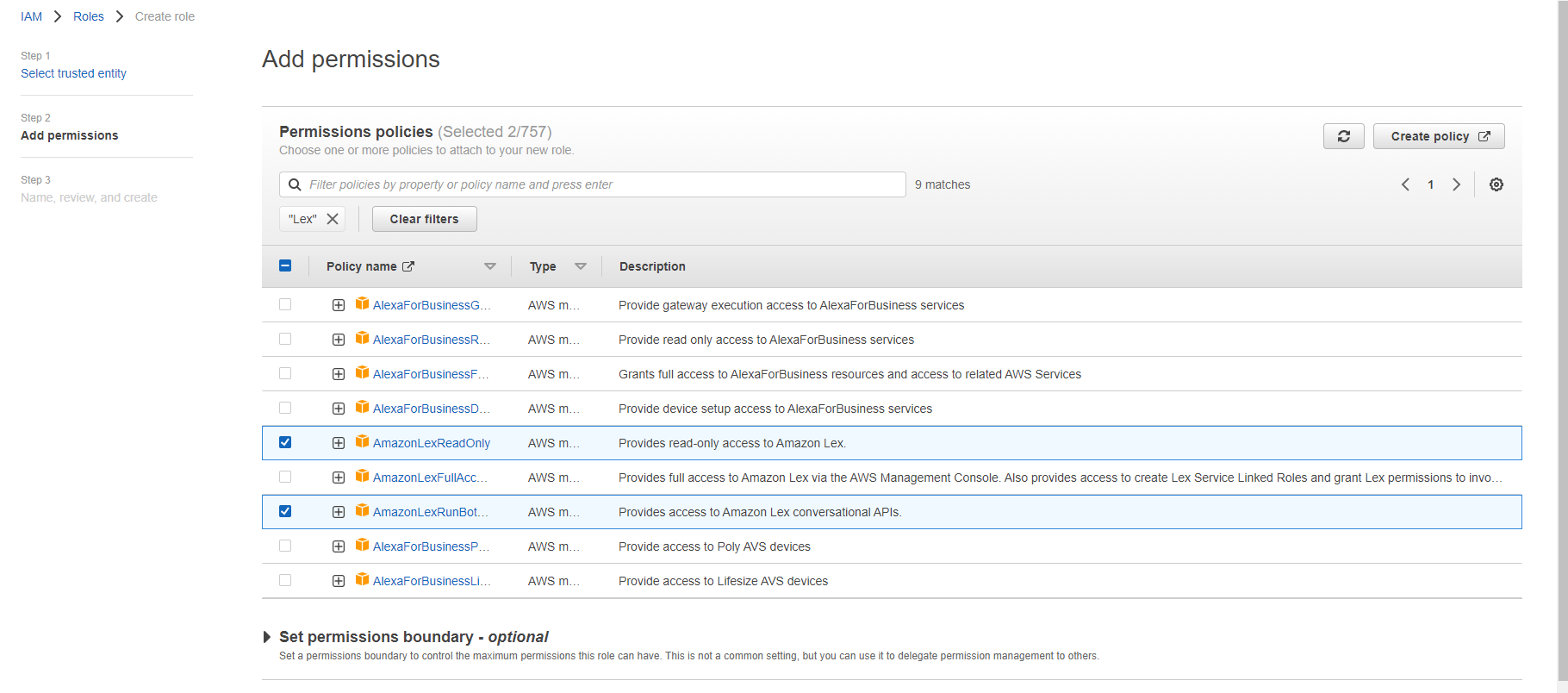
Task: Open the table preferences gear icon
Action: (x=1496, y=184)
